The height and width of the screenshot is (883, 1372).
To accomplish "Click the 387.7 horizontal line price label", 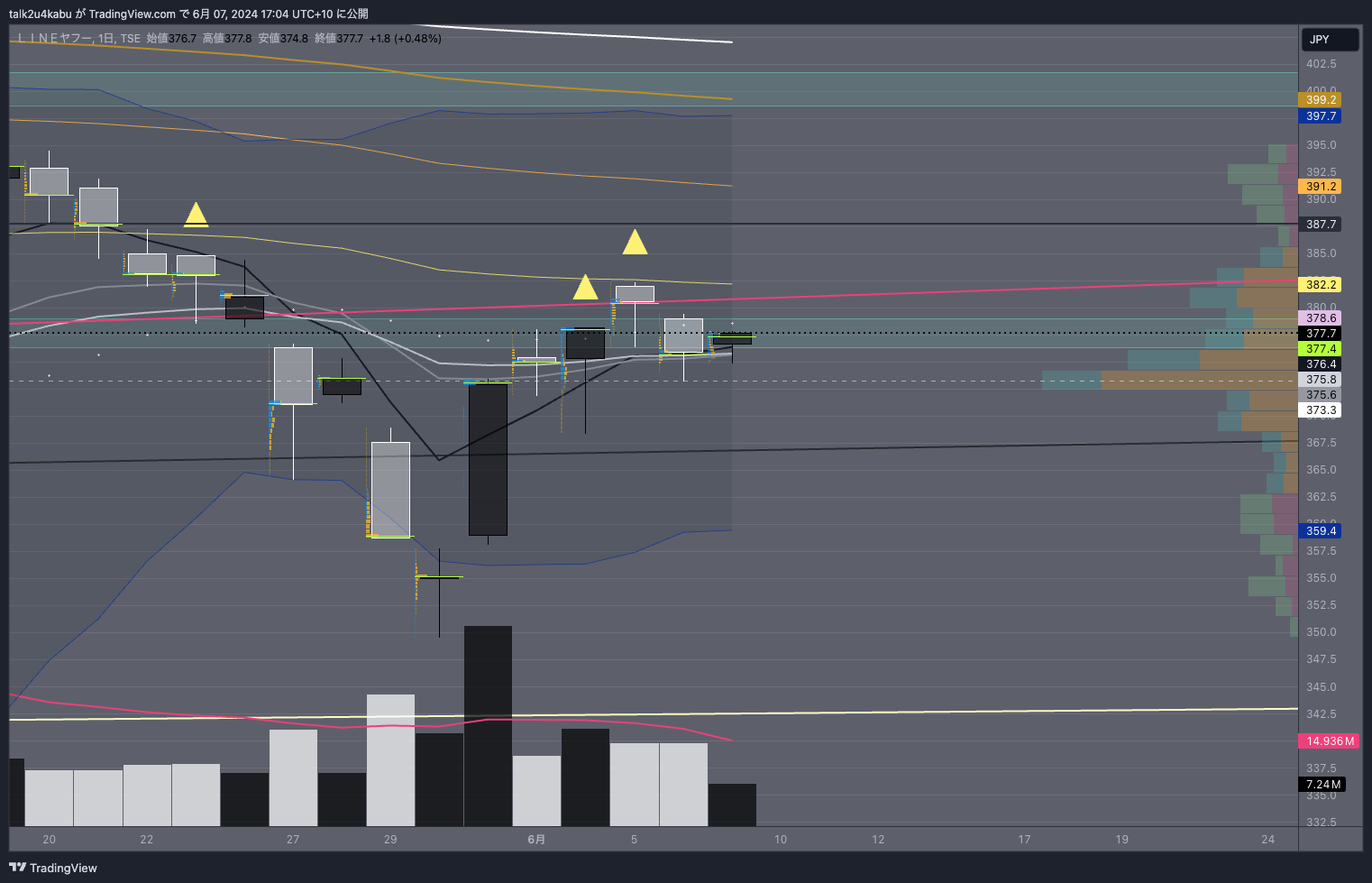I will pyautogui.click(x=1320, y=225).
